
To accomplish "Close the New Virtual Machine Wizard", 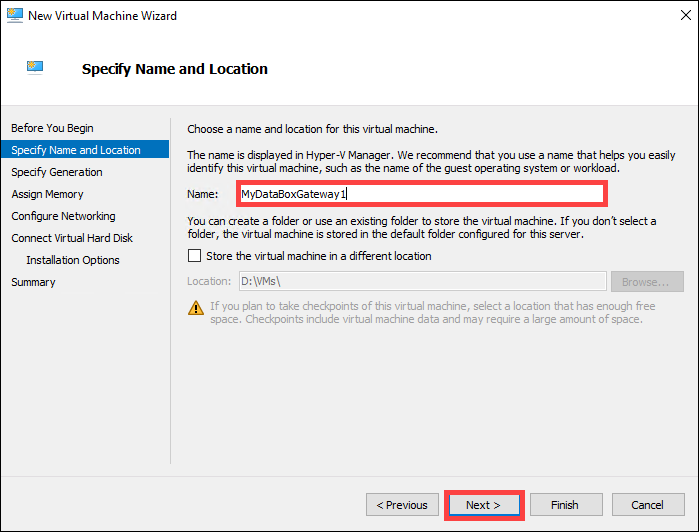I will pyautogui.click(x=686, y=15).
